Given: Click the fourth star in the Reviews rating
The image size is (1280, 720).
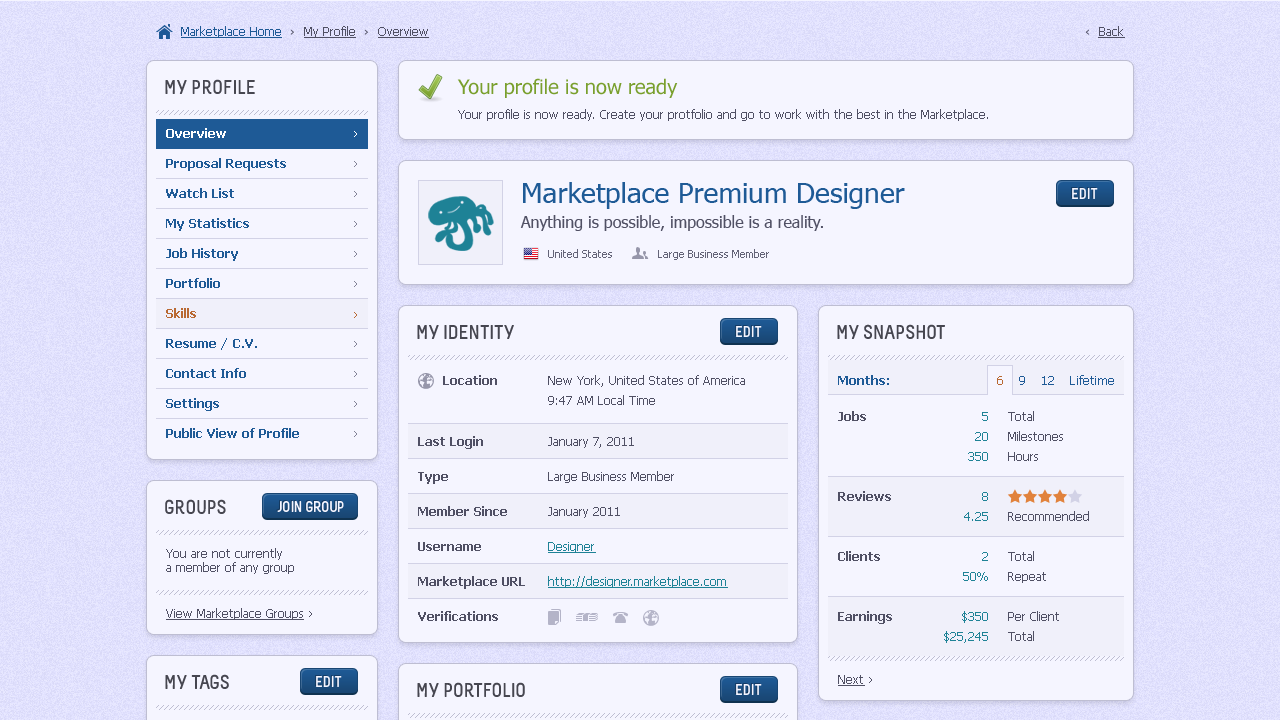Looking at the screenshot, I should click(x=1060, y=496).
